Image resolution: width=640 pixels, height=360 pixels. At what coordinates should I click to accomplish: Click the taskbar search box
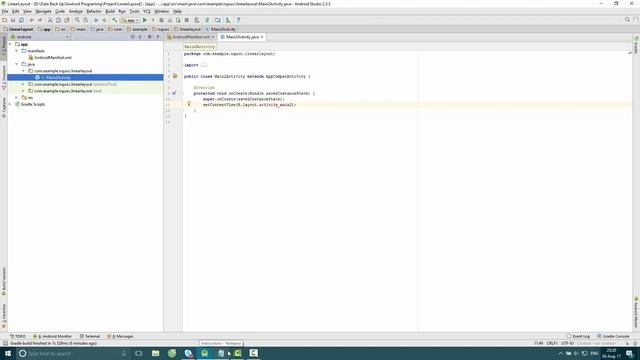(x=74, y=353)
